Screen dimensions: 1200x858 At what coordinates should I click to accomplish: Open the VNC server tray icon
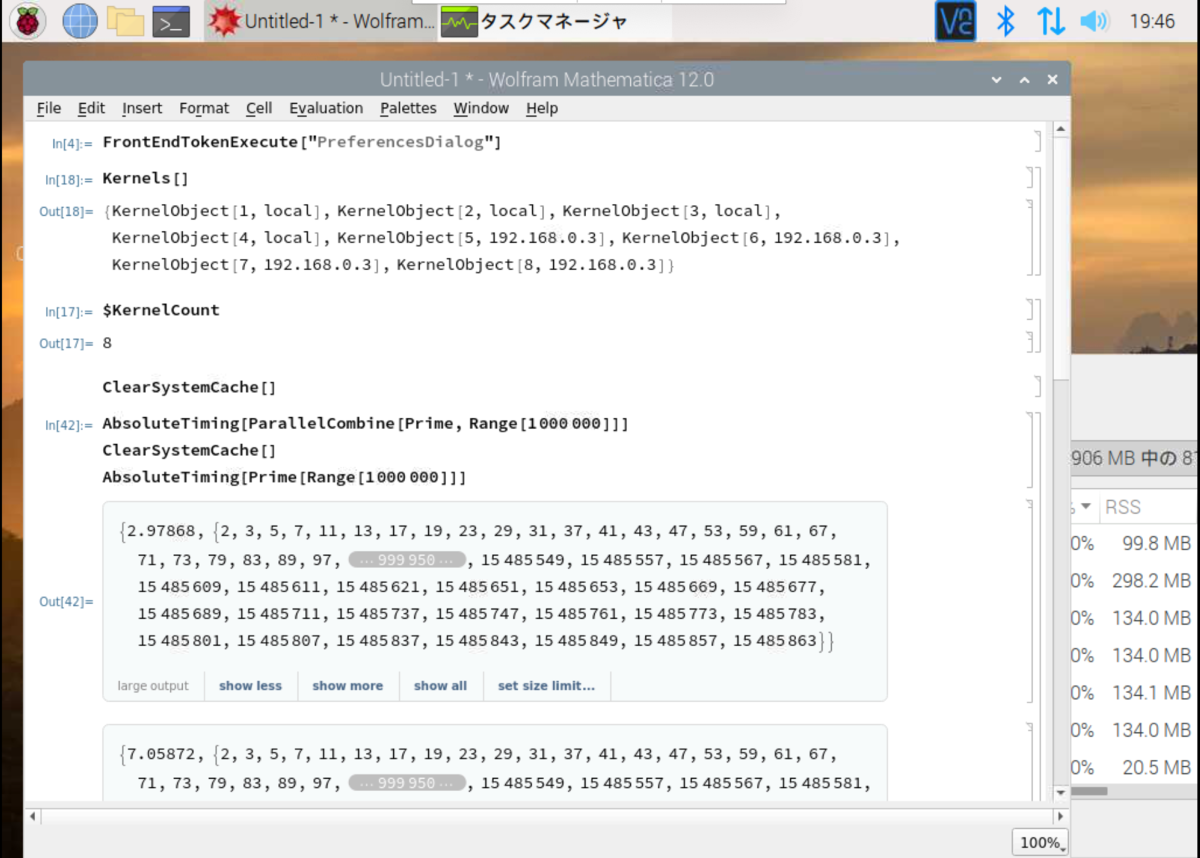point(955,21)
